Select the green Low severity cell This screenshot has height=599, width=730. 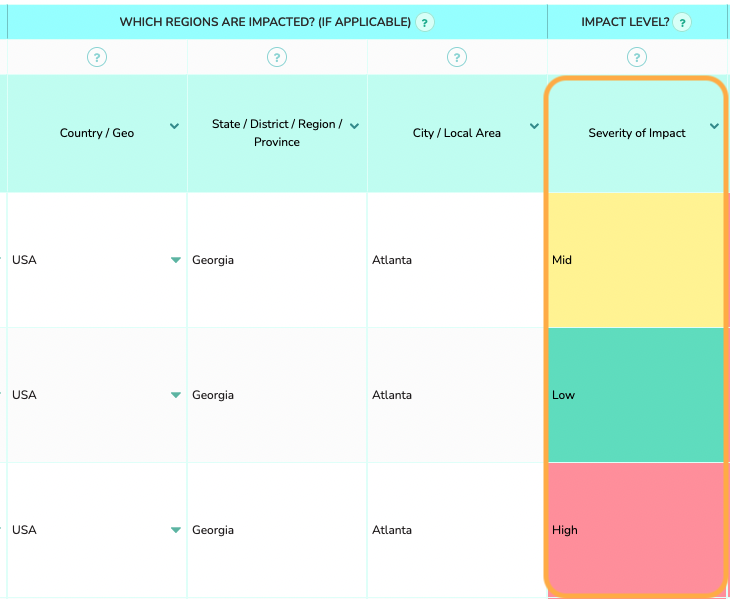635,395
